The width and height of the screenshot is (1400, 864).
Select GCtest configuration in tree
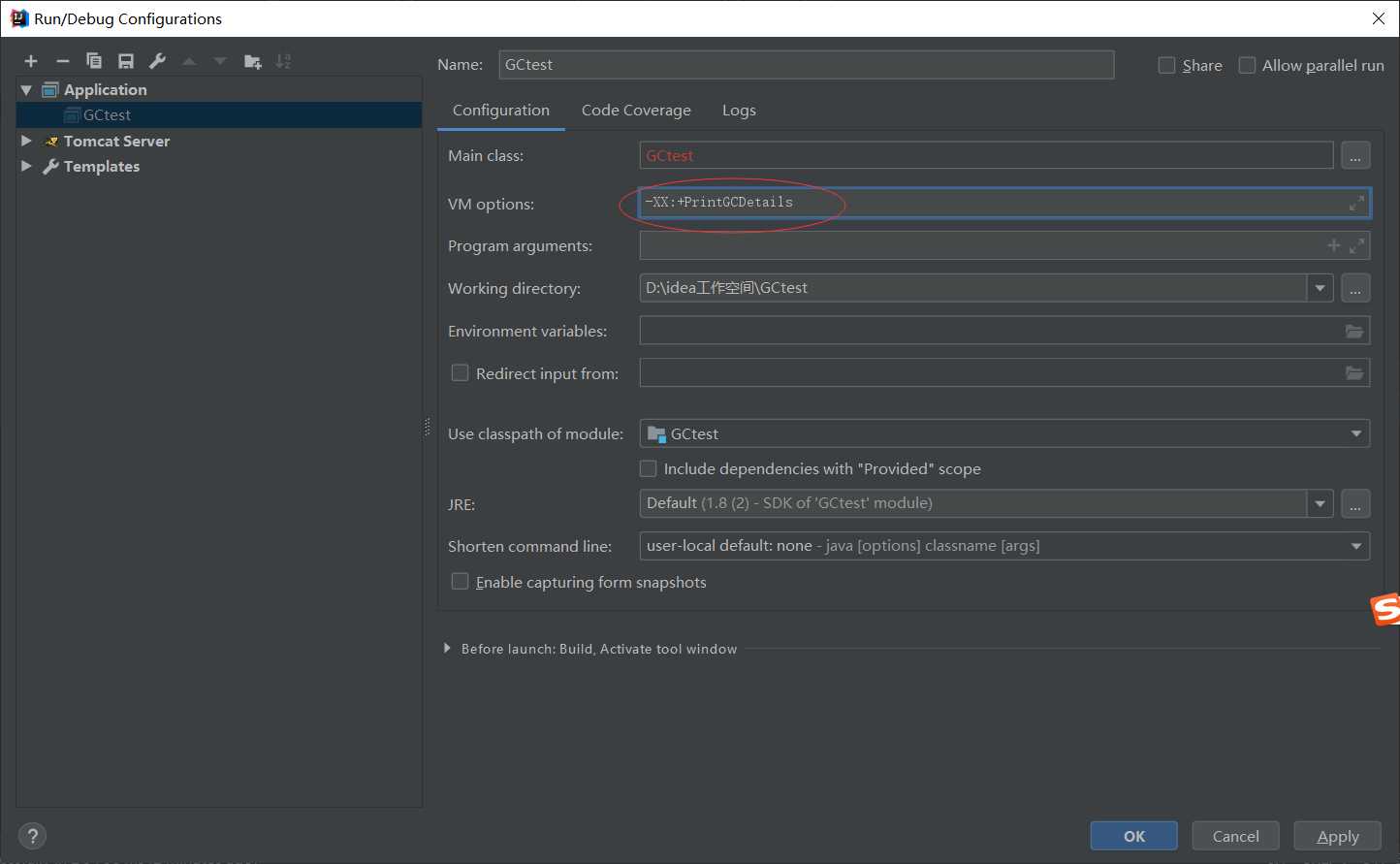tap(219, 114)
